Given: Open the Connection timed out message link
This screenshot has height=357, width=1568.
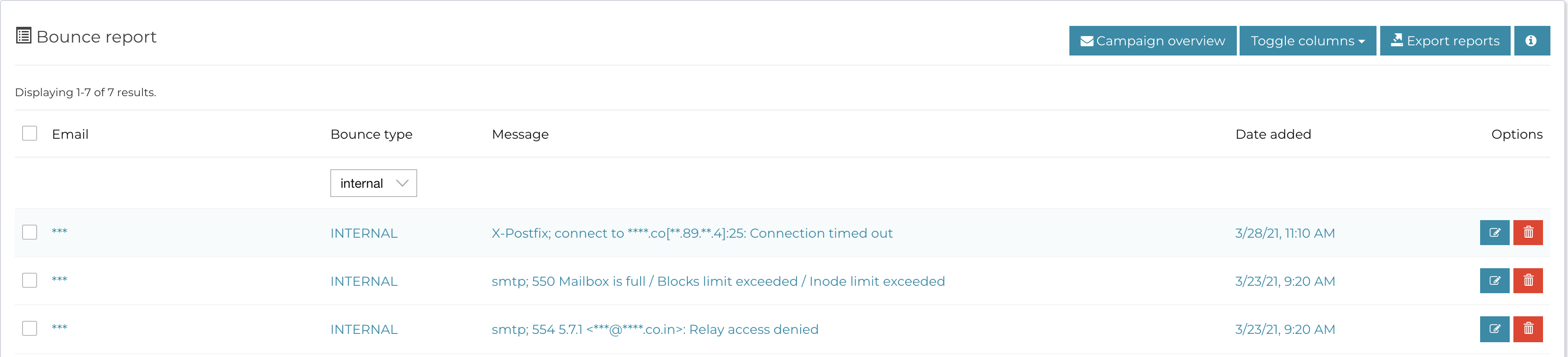Looking at the screenshot, I should click(692, 233).
